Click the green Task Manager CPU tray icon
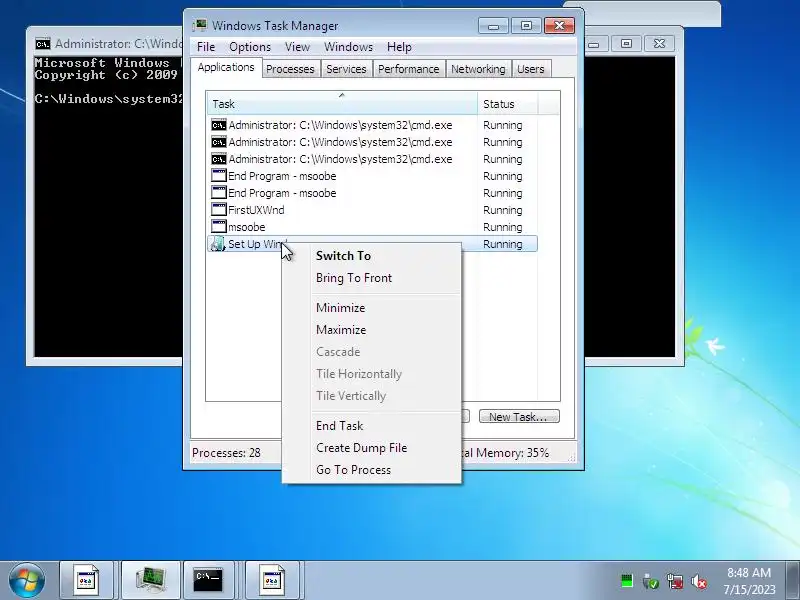Image resolution: width=800 pixels, height=600 pixels. pyautogui.click(x=627, y=581)
